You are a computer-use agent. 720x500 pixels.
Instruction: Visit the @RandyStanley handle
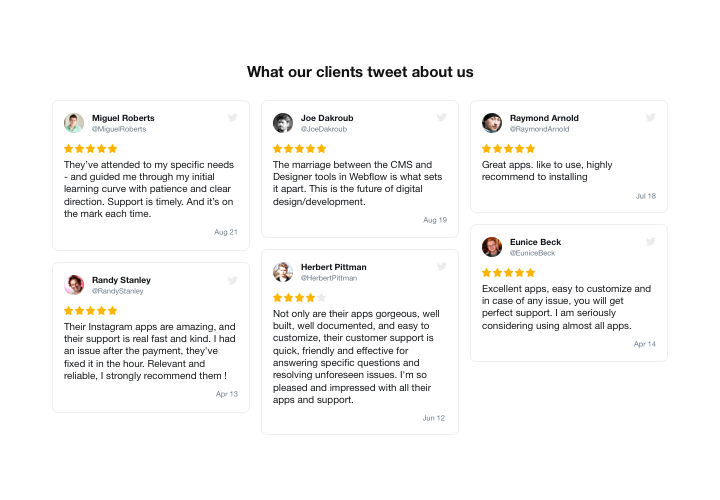[118, 291]
